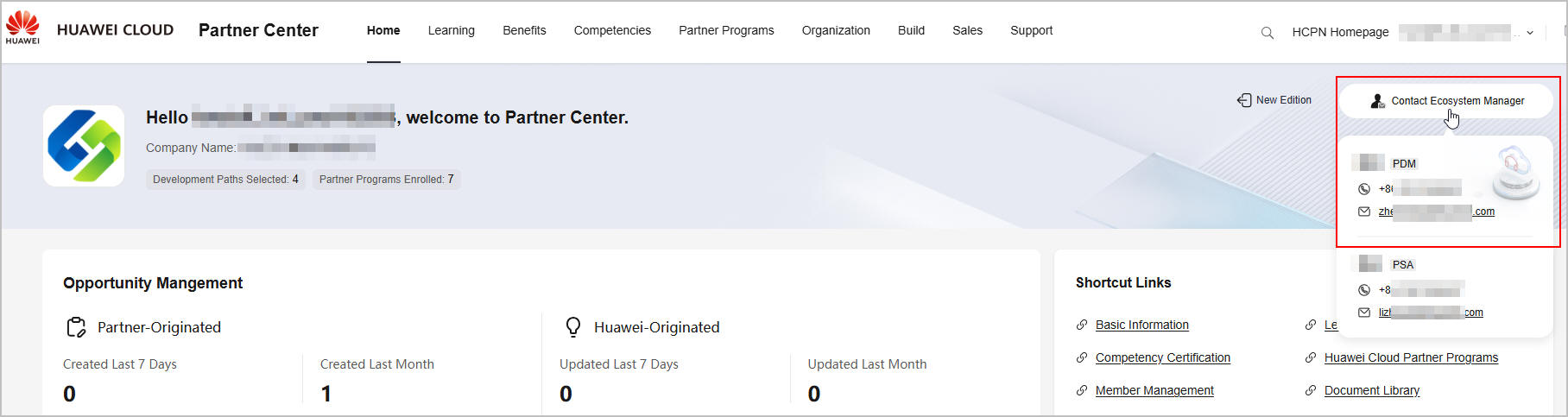Screen dimensions: 1568x417
Task: Open the Learning menu item
Action: [x=451, y=30]
